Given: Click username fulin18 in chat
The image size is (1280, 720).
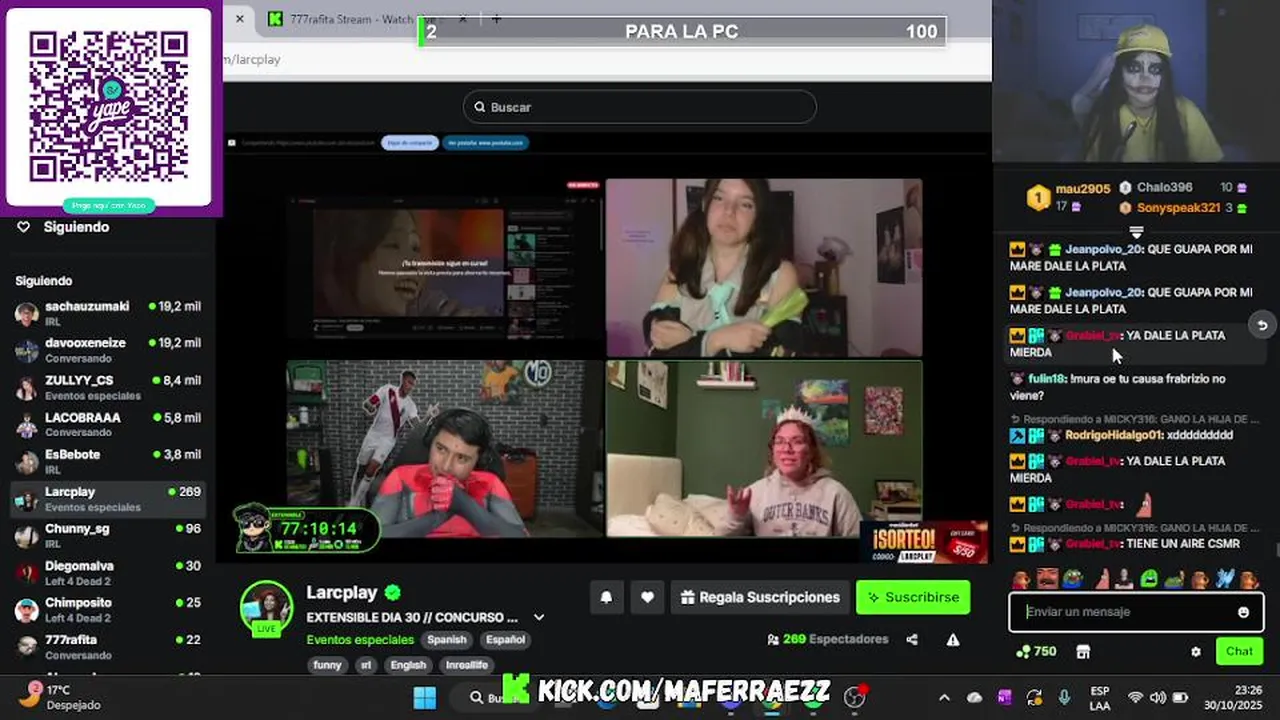Looking at the screenshot, I should click(1048, 379).
